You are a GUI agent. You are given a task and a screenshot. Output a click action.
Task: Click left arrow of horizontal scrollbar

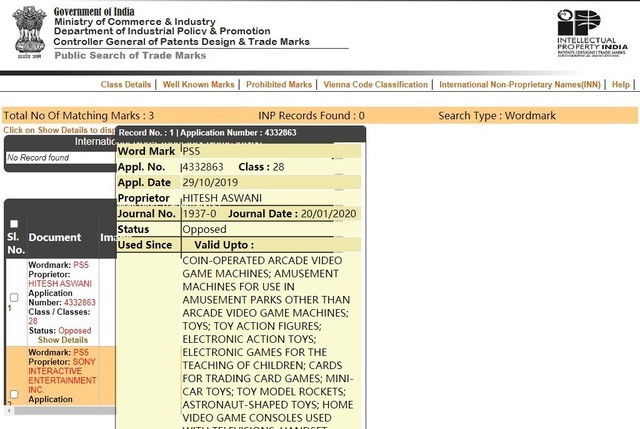(9, 411)
